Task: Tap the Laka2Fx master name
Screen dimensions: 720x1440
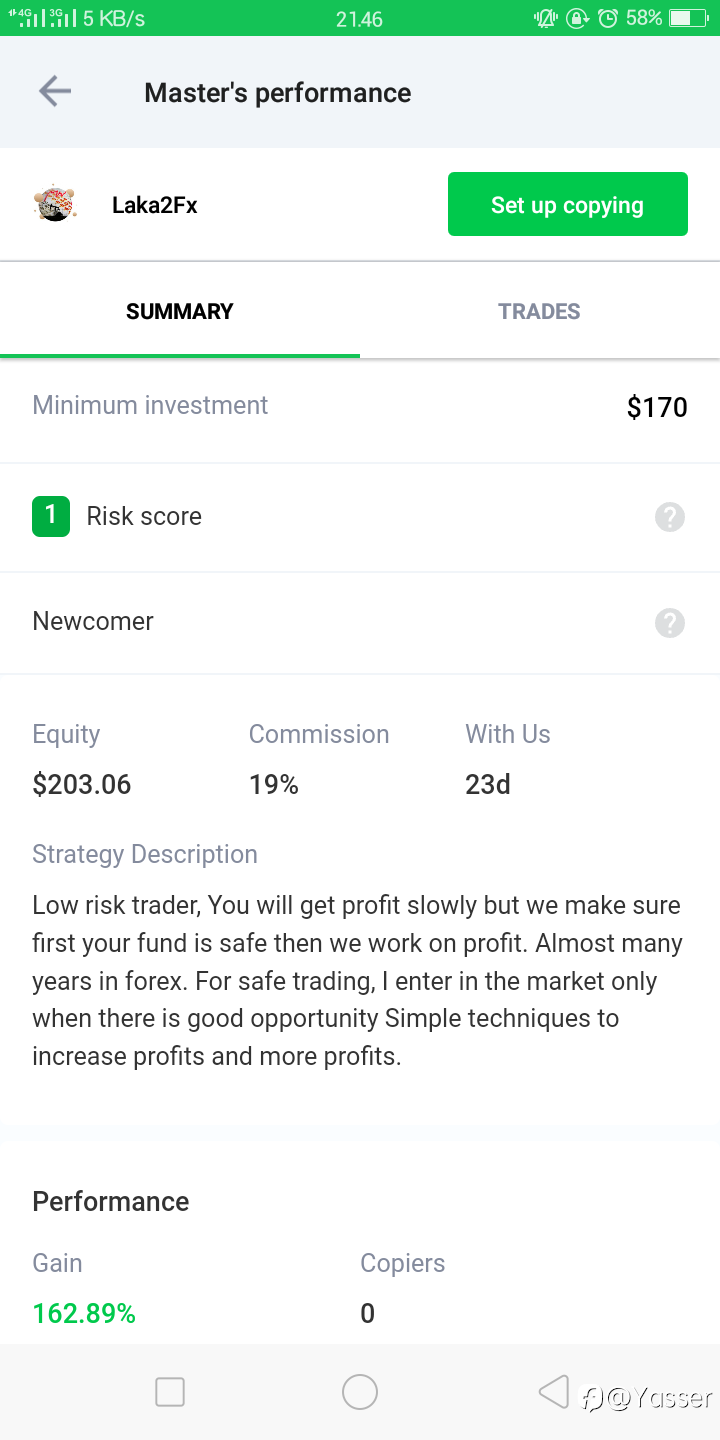Action: [x=155, y=205]
